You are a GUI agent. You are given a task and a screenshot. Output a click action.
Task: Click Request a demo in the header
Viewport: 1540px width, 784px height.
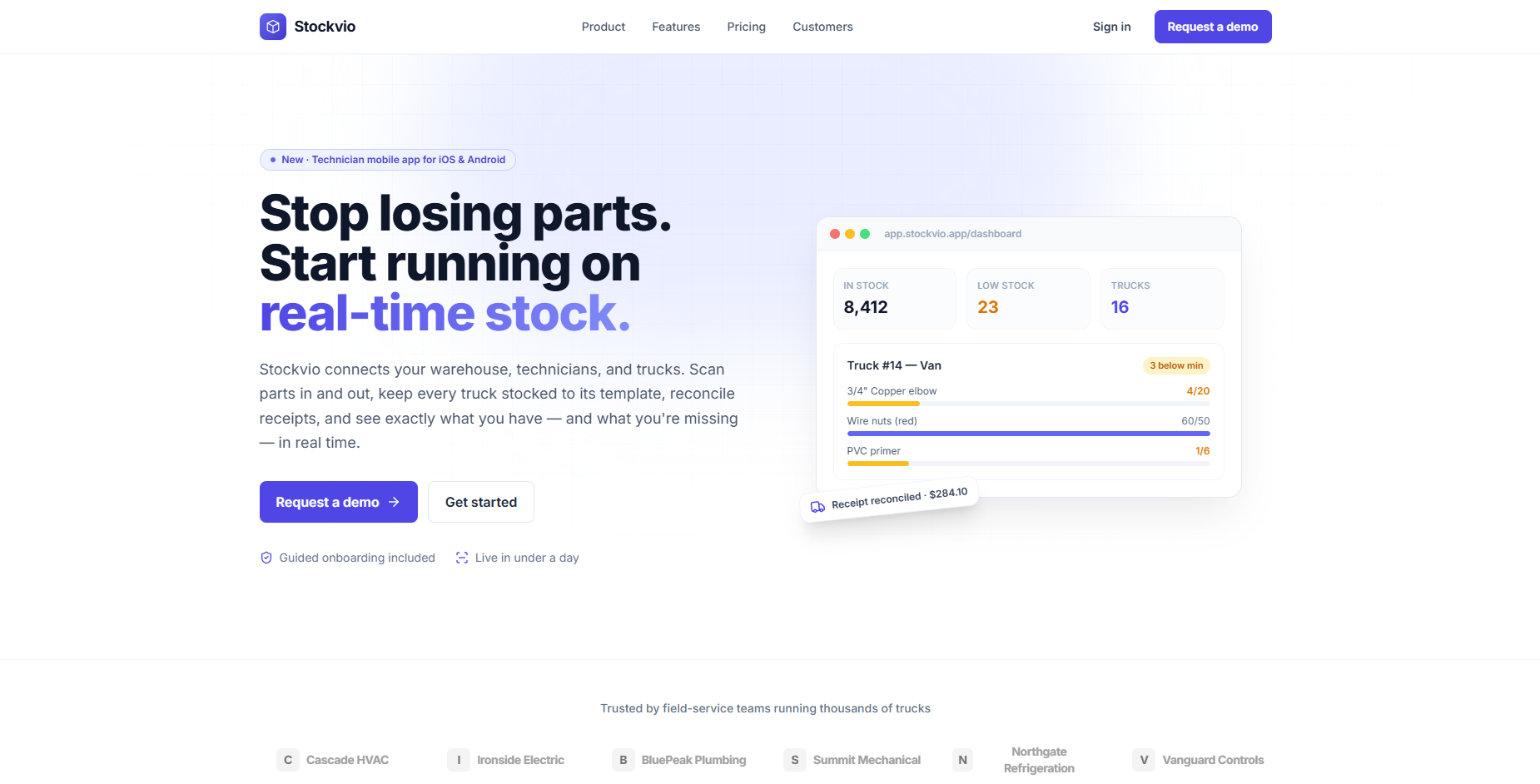1213,27
